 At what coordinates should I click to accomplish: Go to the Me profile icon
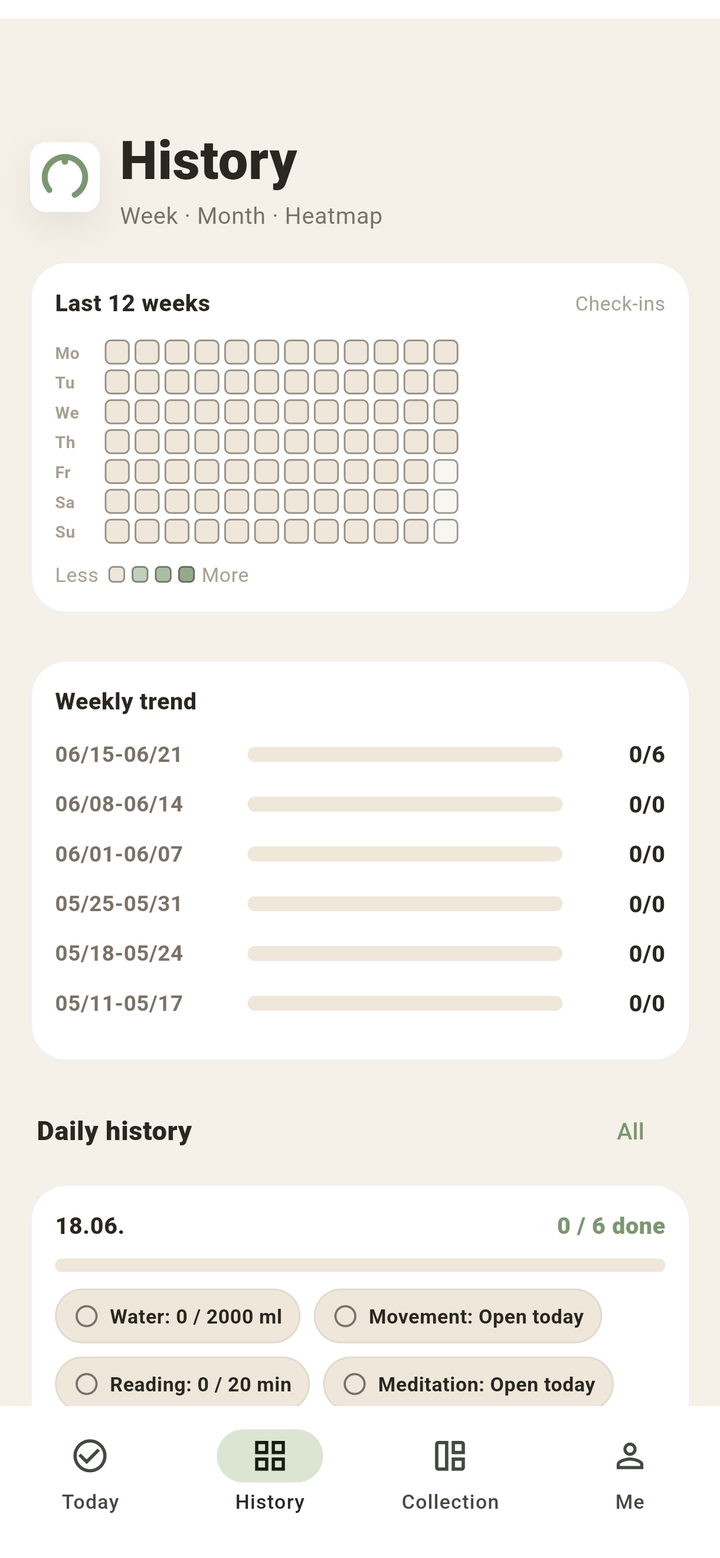pyautogui.click(x=630, y=1456)
